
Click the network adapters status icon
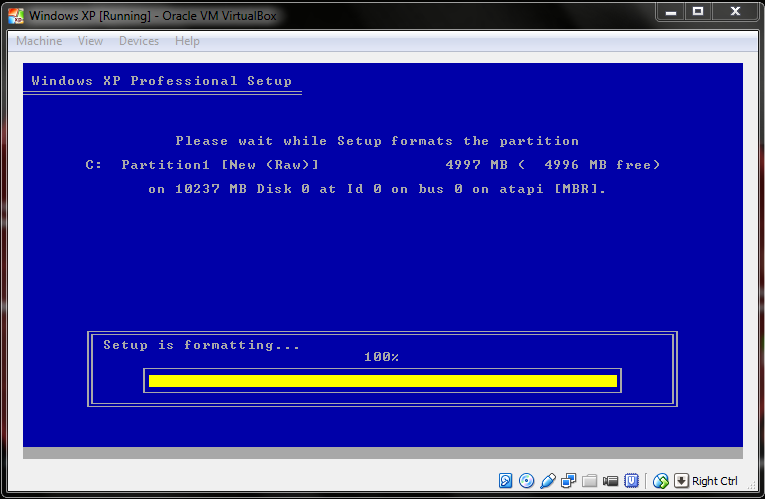tap(568, 481)
